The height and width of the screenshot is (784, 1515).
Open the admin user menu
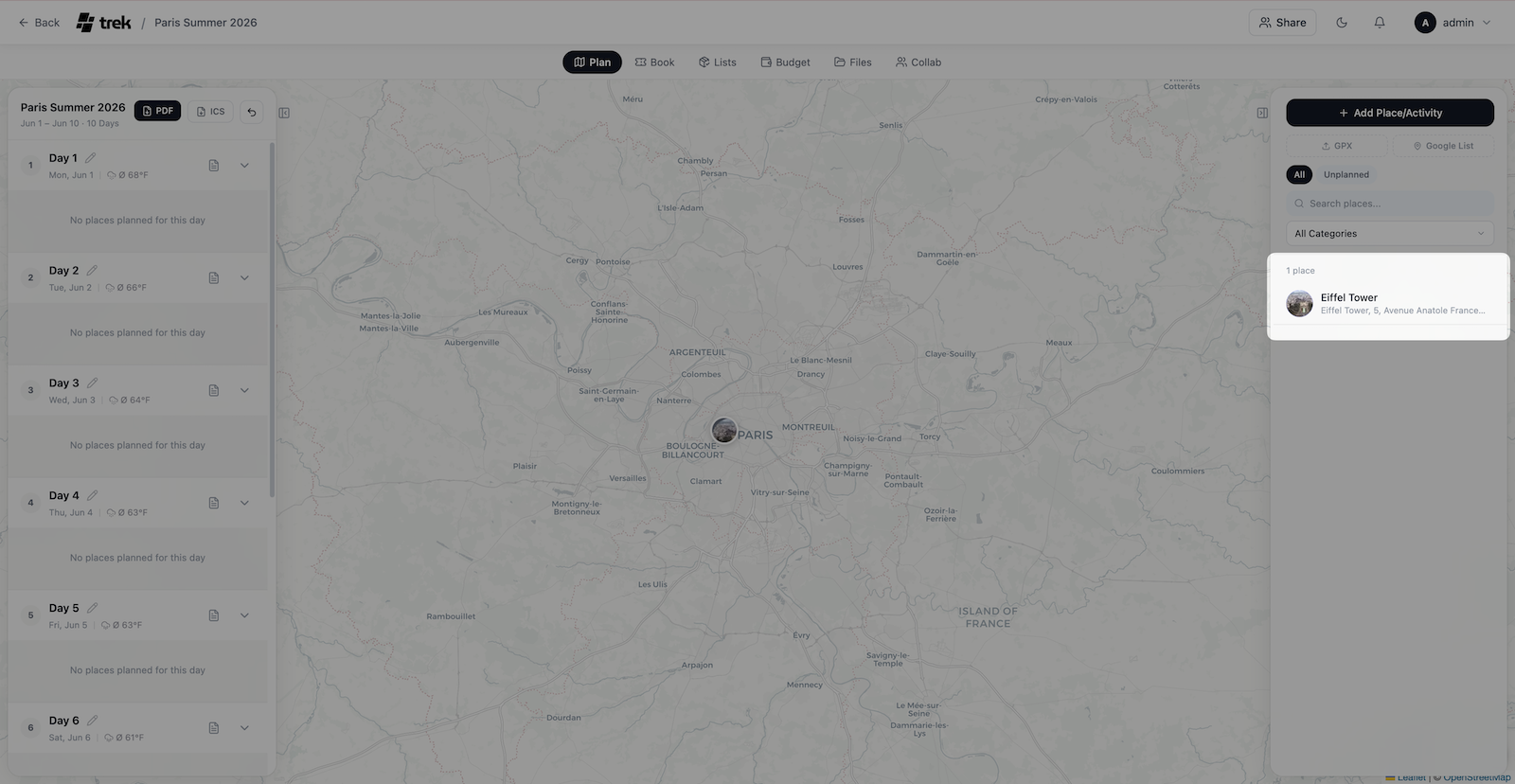click(1453, 23)
